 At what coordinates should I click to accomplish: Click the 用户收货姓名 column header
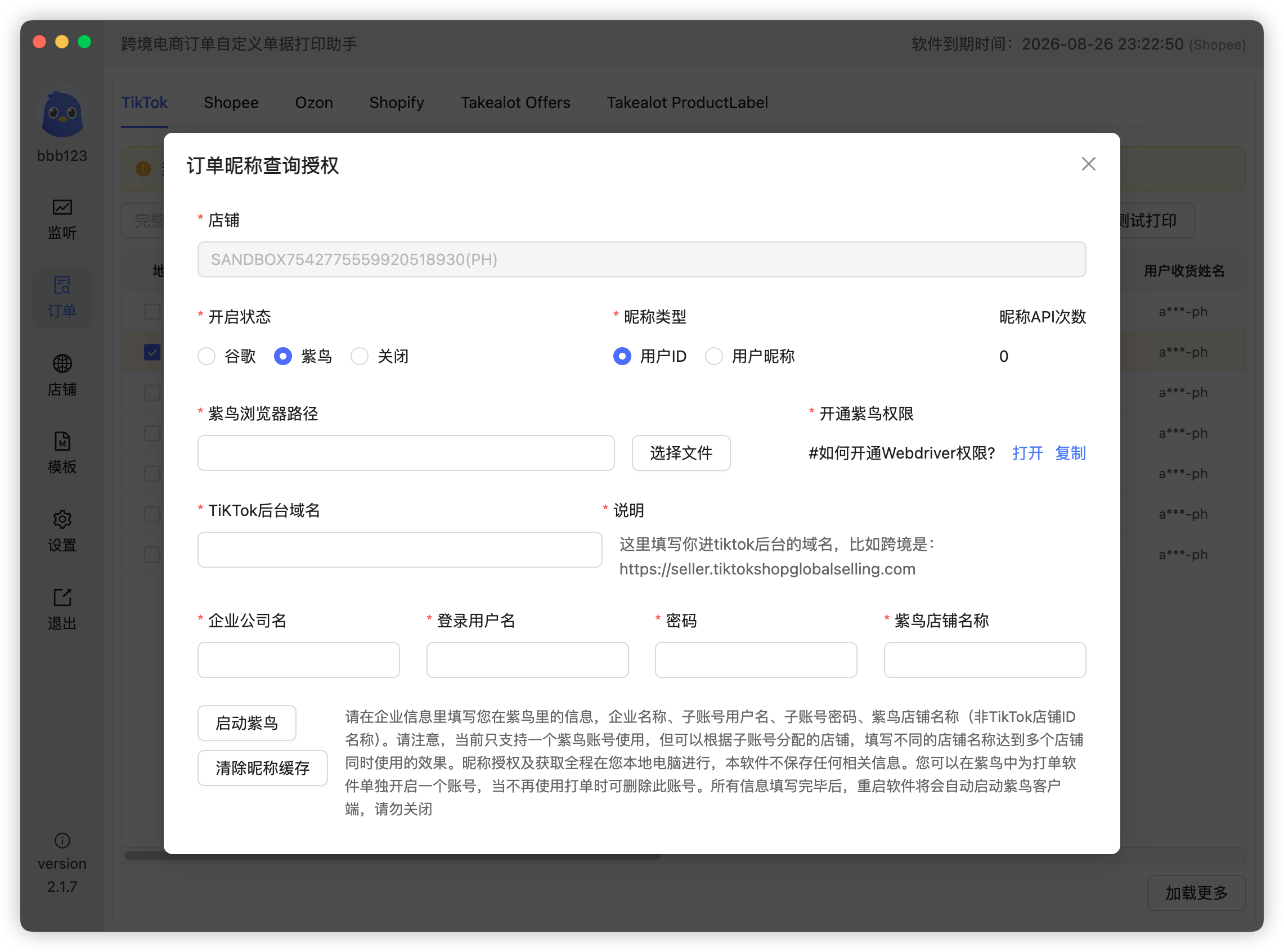(1184, 271)
